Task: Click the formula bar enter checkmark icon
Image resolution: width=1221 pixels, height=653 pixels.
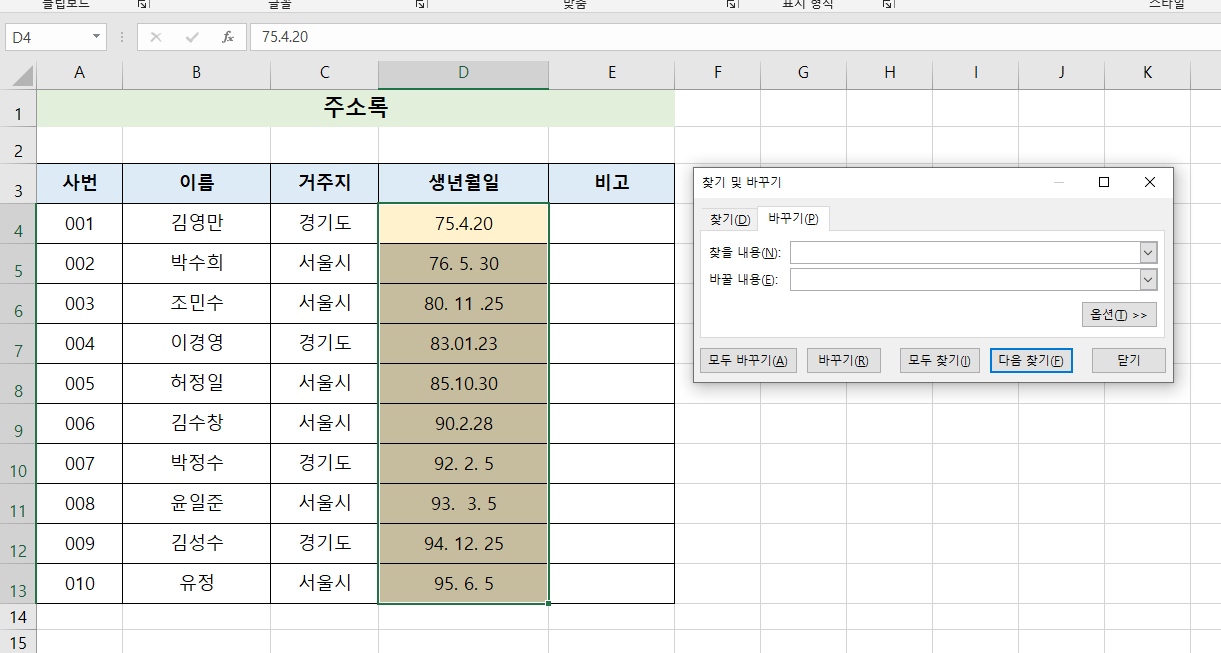Action: [x=192, y=37]
